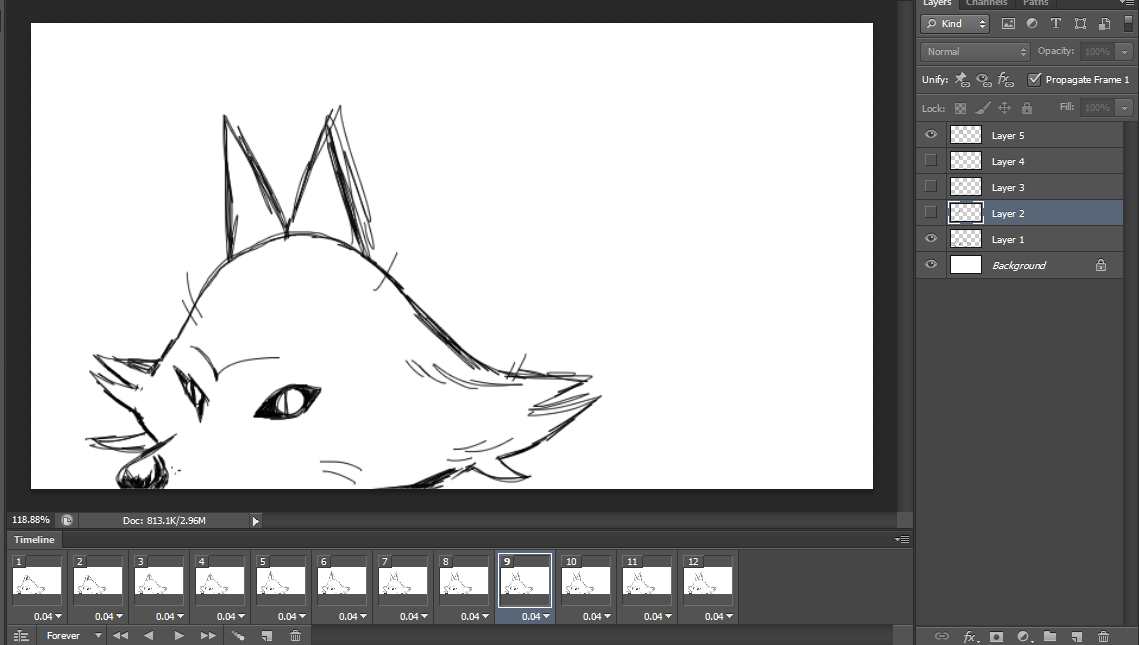Duplicate selected frame in Timeline

(x=267, y=636)
